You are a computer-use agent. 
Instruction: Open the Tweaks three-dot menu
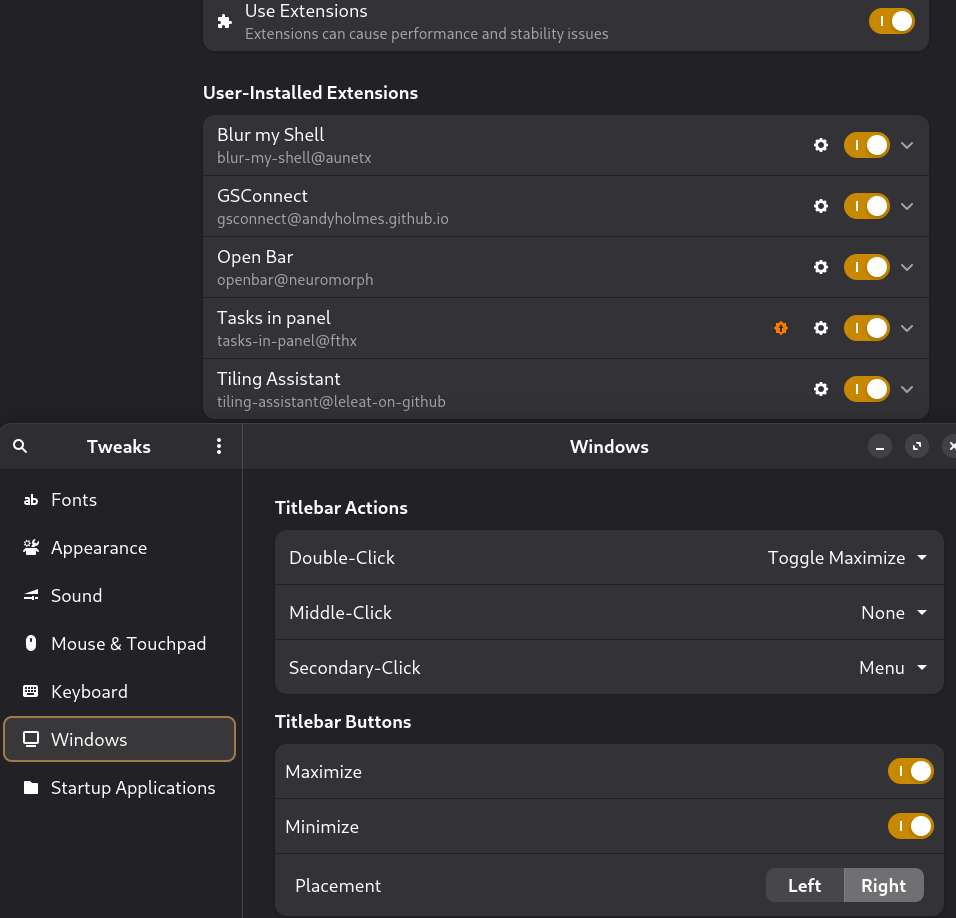click(x=219, y=447)
